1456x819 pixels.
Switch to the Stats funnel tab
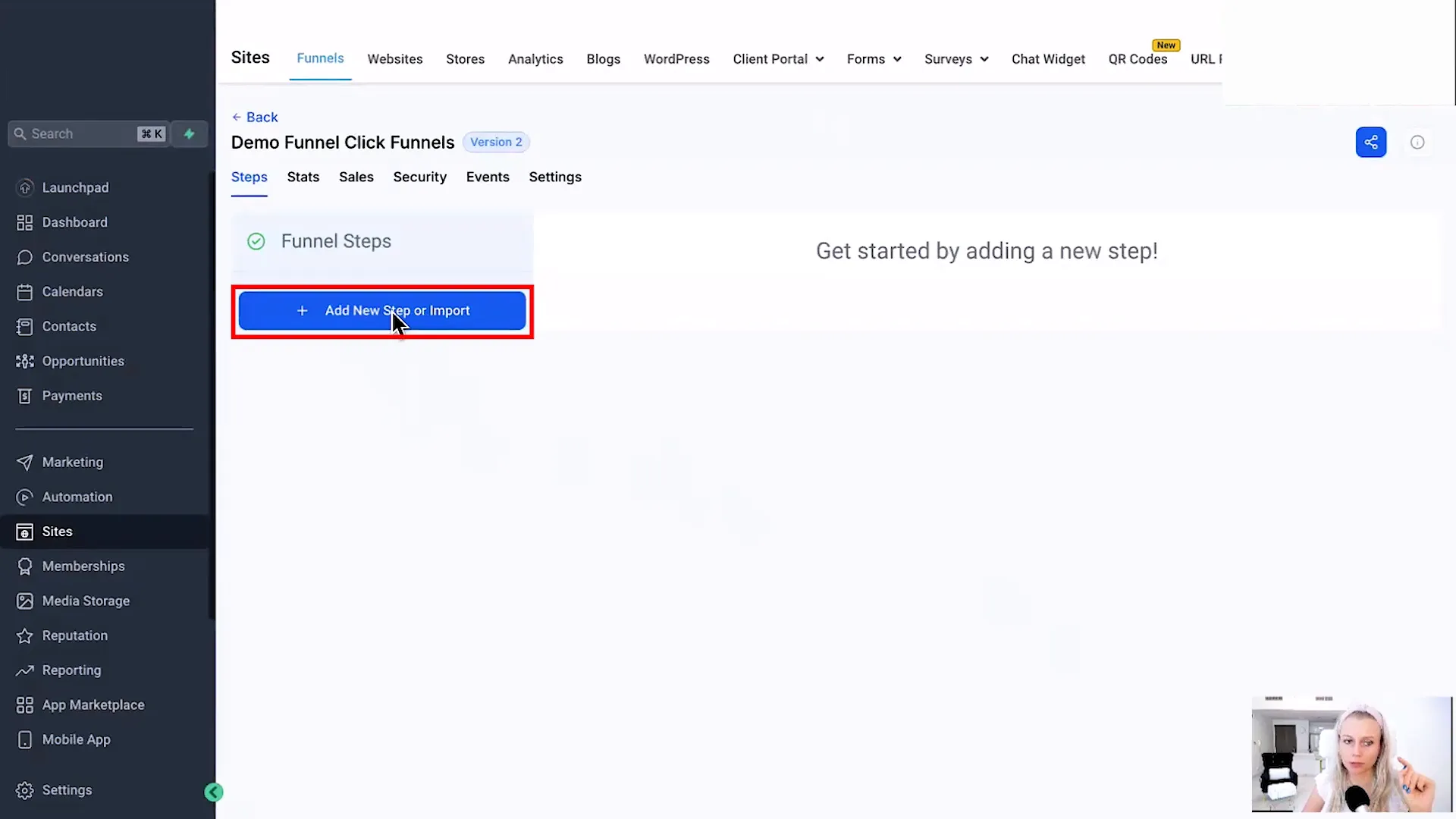coord(303,177)
